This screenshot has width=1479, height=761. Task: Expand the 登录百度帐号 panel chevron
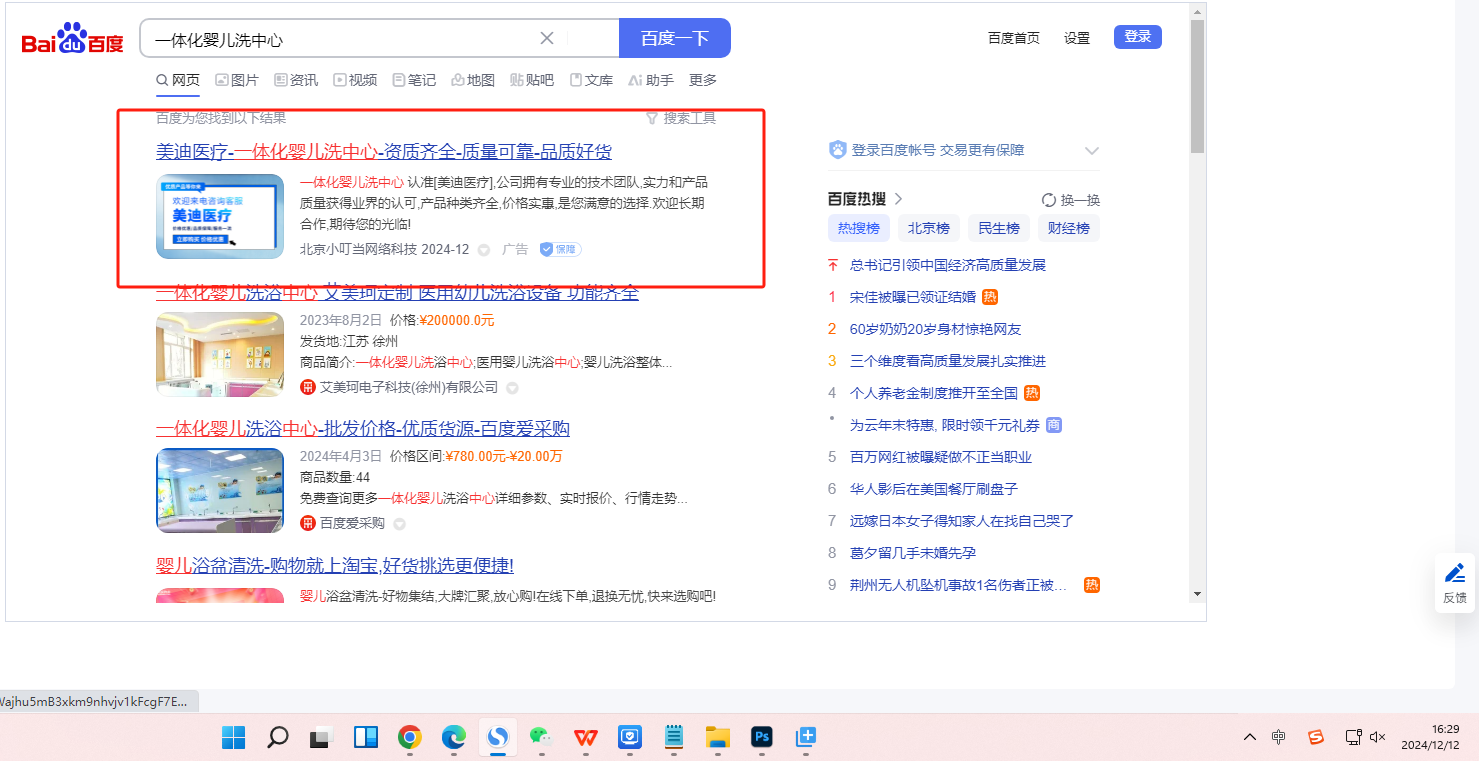click(1091, 151)
